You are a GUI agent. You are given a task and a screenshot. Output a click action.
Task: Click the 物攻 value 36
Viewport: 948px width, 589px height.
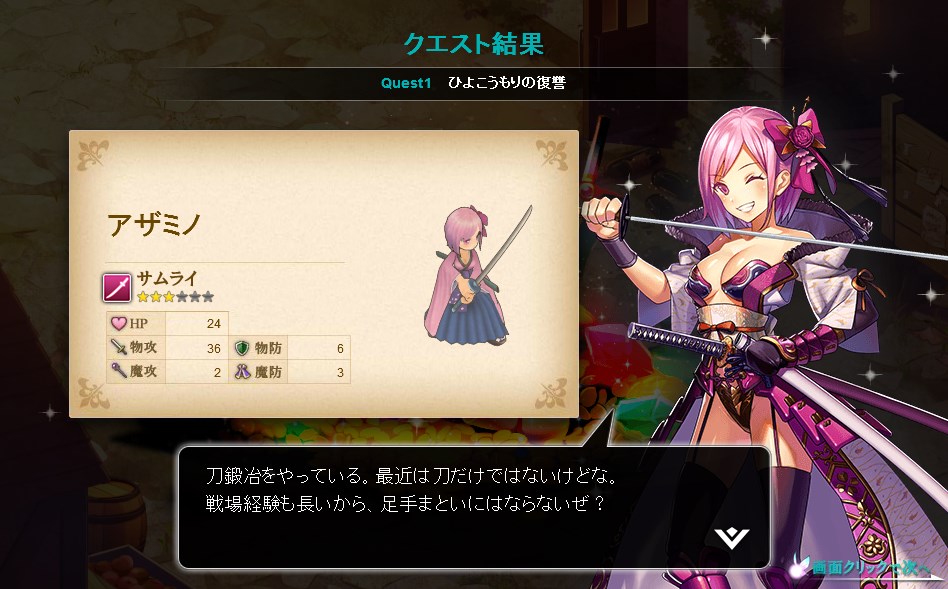(213, 349)
